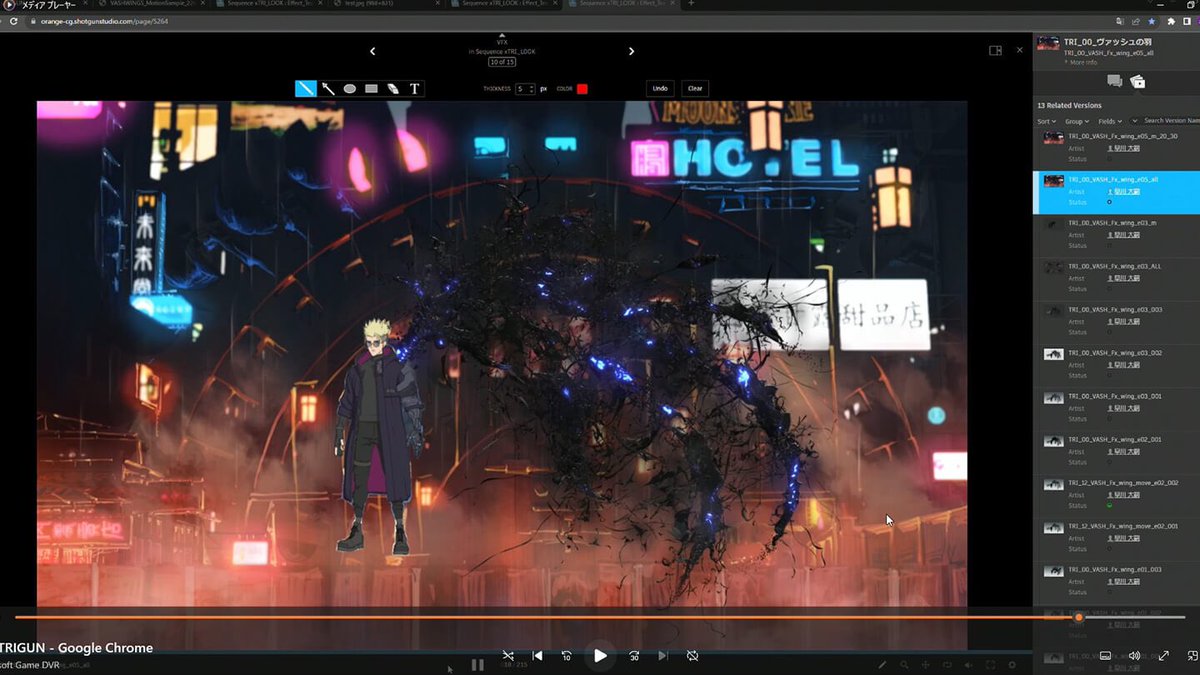This screenshot has width=1200, height=675.
Task: Click the media player volume speaker icon
Action: [1134, 656]
